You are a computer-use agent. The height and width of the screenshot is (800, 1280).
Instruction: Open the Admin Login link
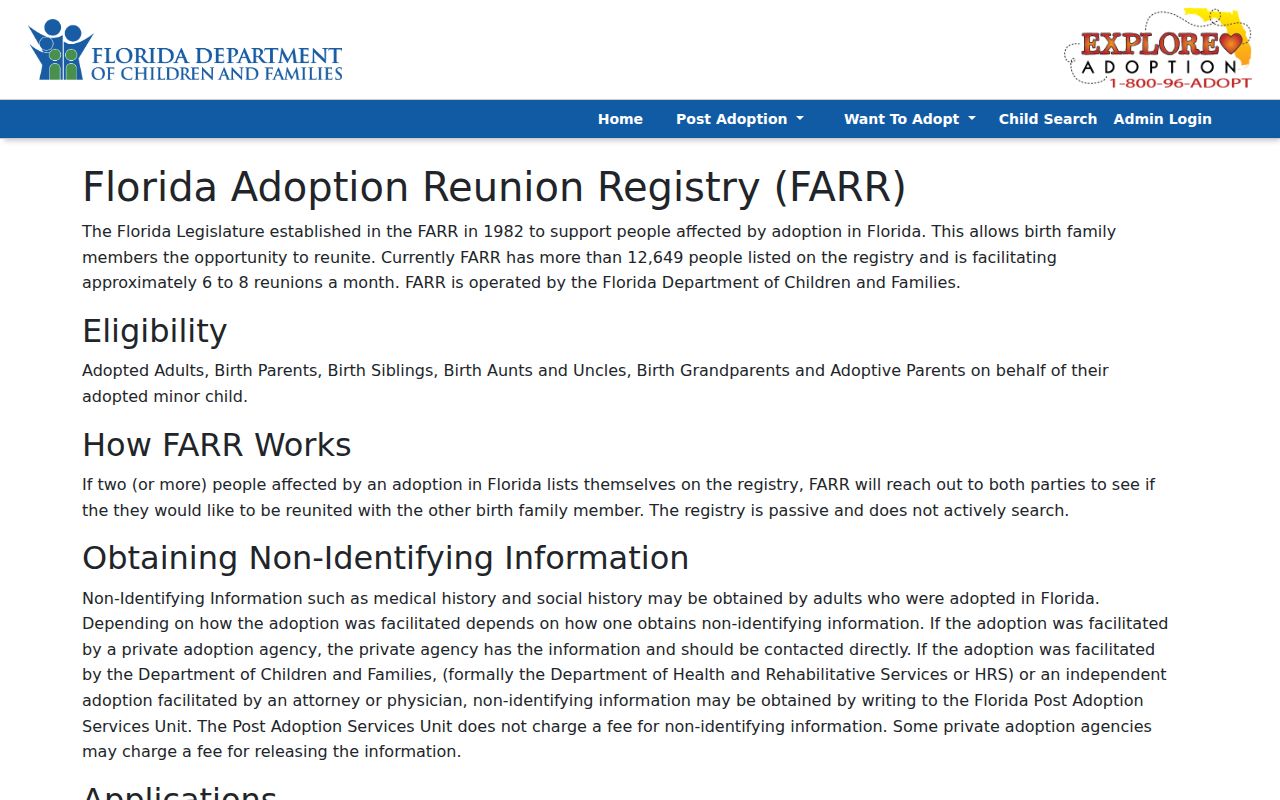(x=1162, y=119)
